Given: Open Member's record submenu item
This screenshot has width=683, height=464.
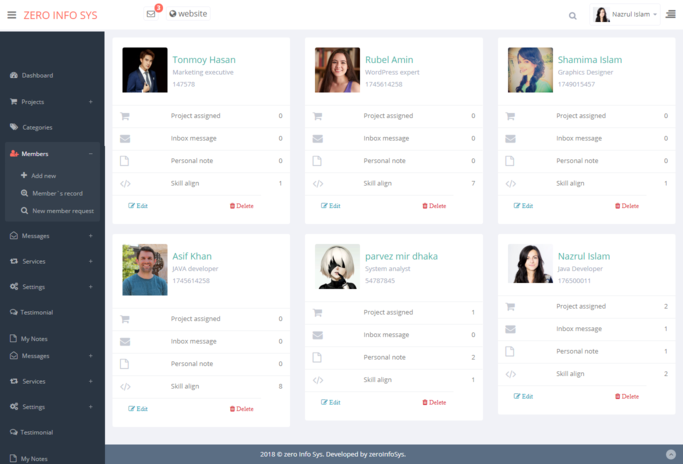Looking at the screenshot, I should pyautogui.click(x=57, y=193).
